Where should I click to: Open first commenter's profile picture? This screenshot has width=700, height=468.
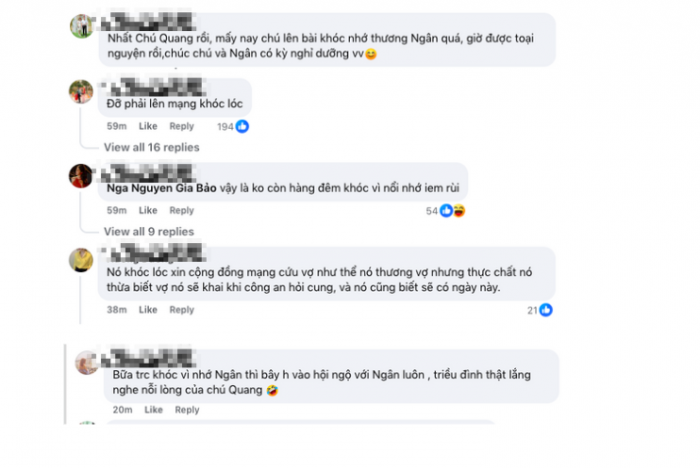tap(81, 26)
